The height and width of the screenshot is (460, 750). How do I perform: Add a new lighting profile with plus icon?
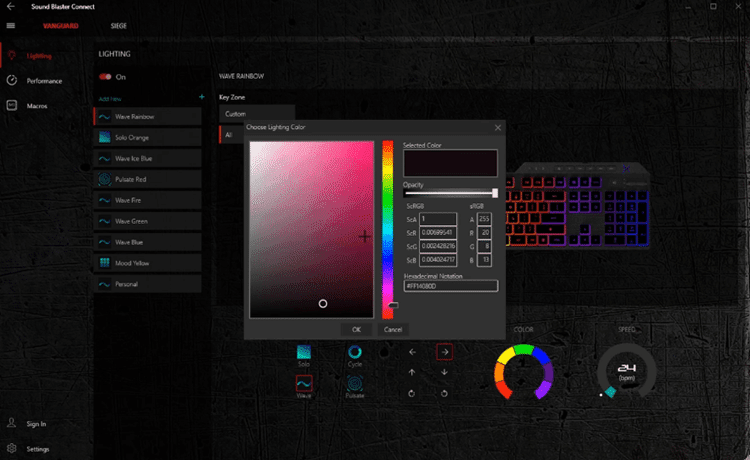point(201,97)
